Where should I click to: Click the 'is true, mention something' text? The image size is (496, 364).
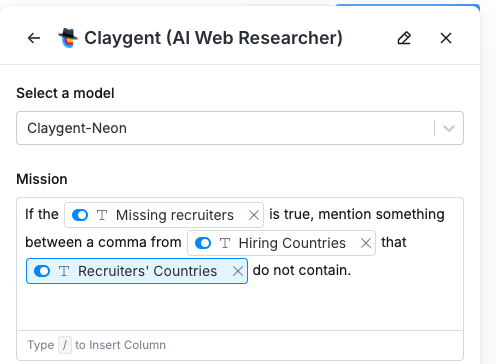(357, 214)
